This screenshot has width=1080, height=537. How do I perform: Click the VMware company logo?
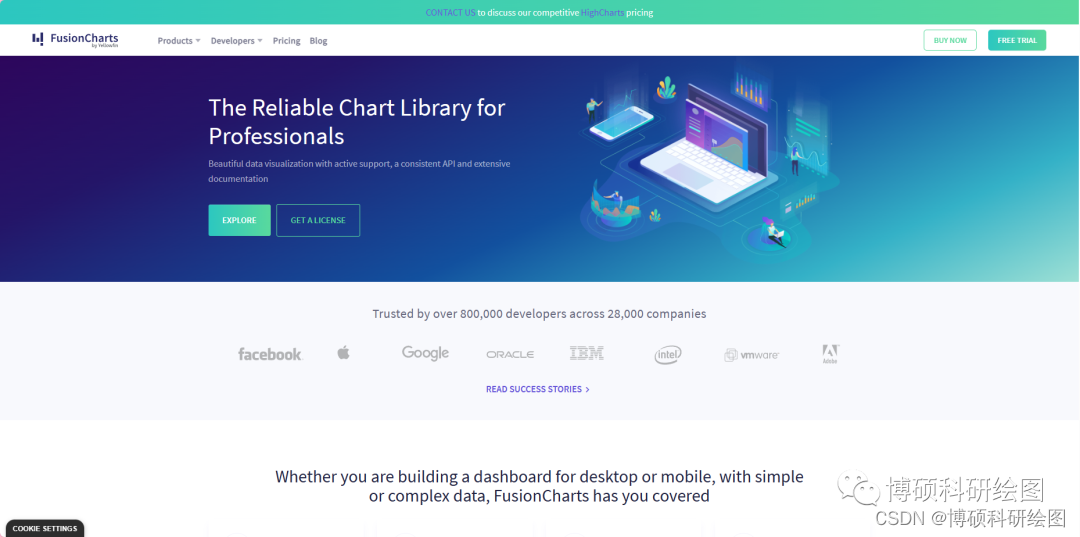click(751, 355)
